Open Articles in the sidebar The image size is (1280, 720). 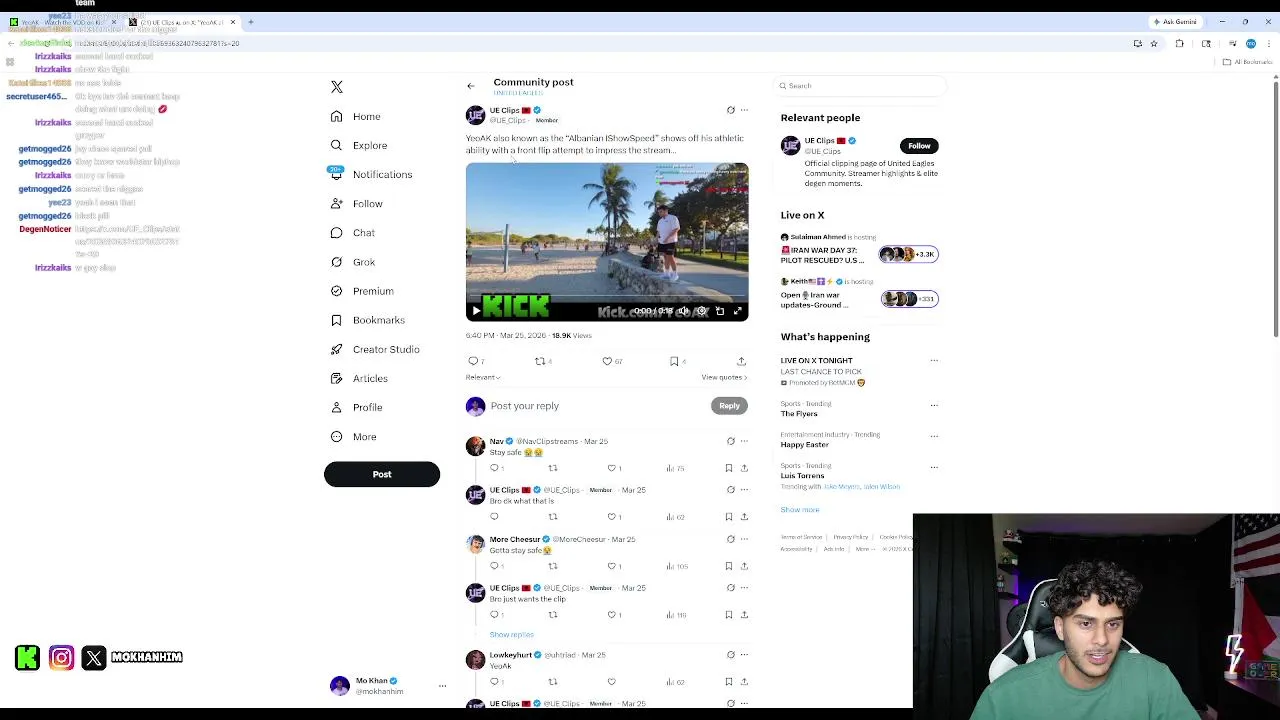coord(358,378)
